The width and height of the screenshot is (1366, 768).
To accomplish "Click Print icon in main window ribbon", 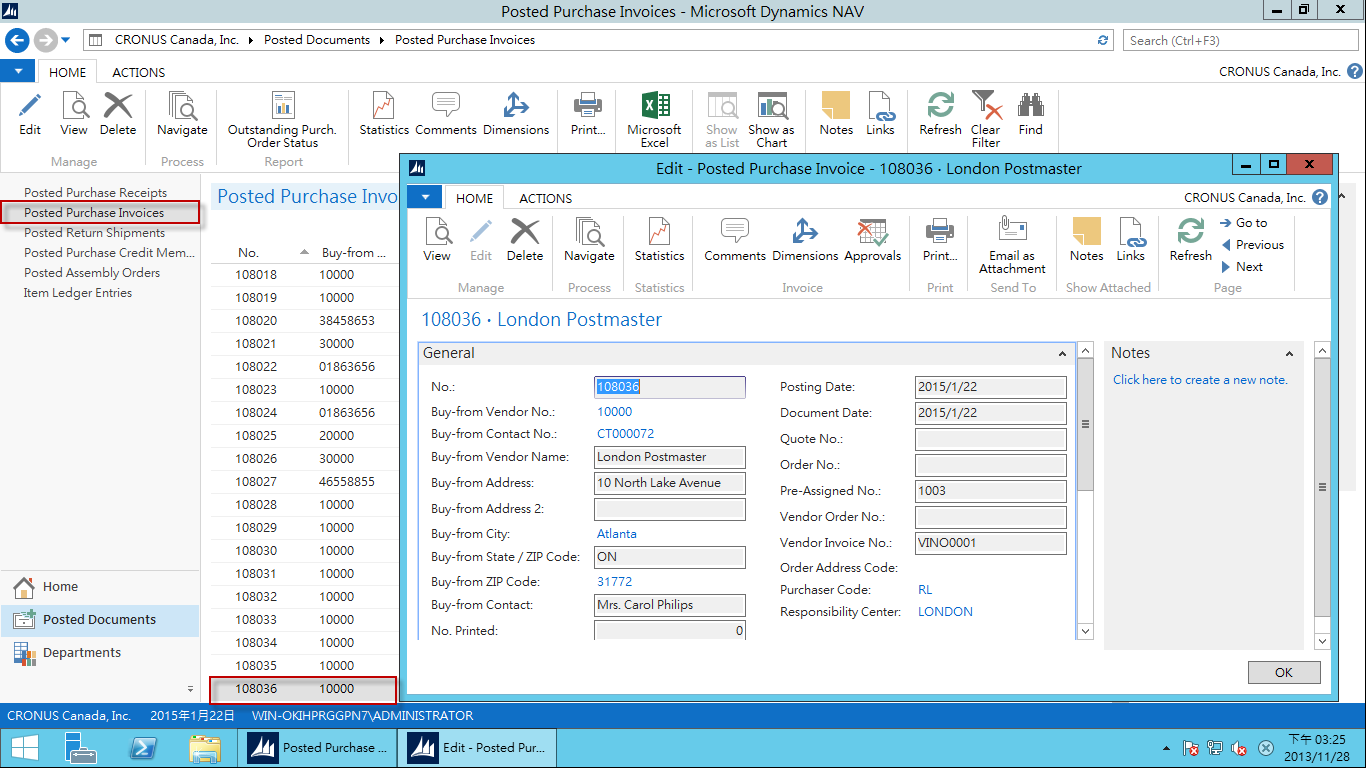I will [x=588, y=114].
